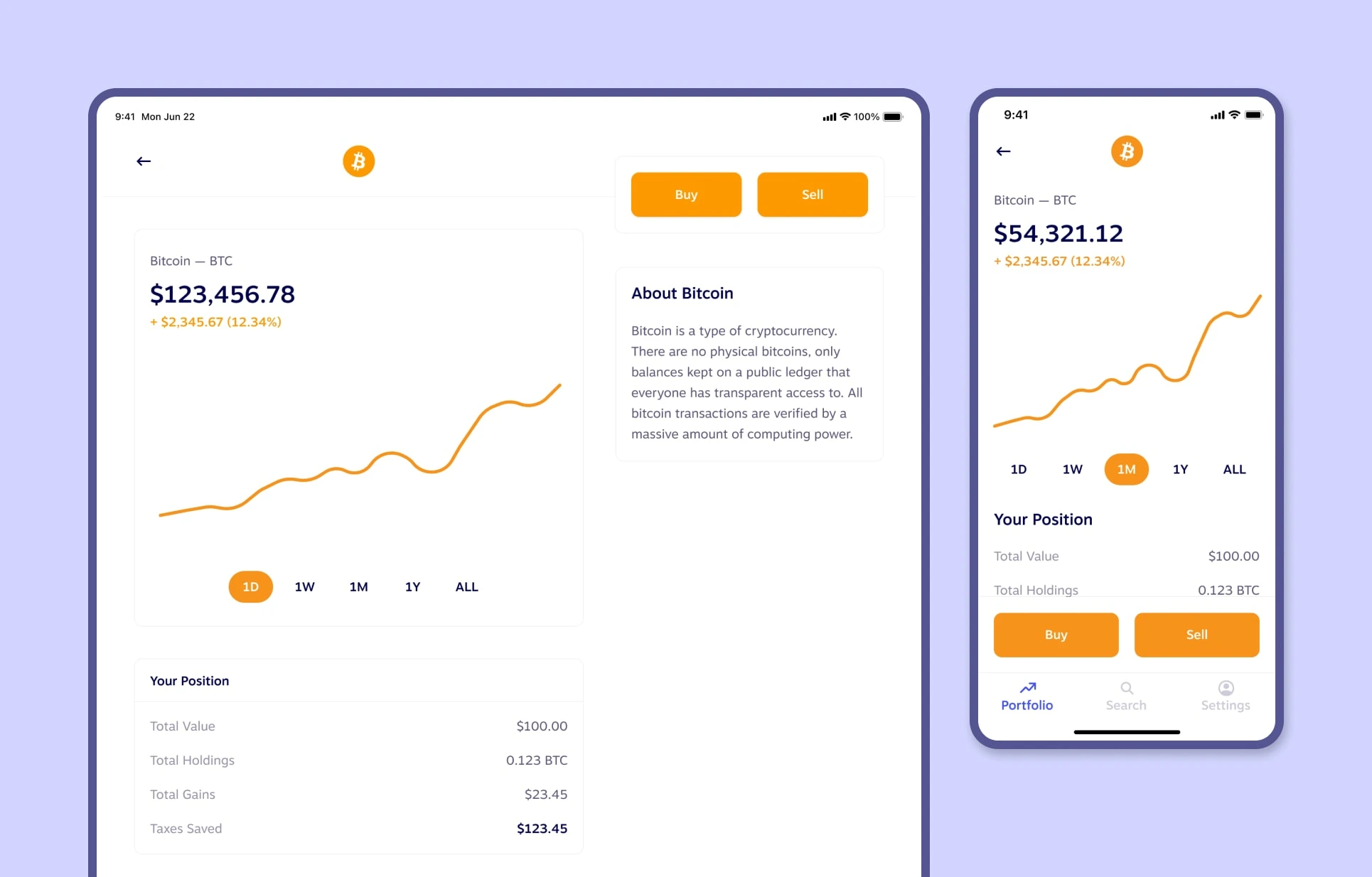
Task: Select the Settings tab in bottom navigation
Action: 1223,696
